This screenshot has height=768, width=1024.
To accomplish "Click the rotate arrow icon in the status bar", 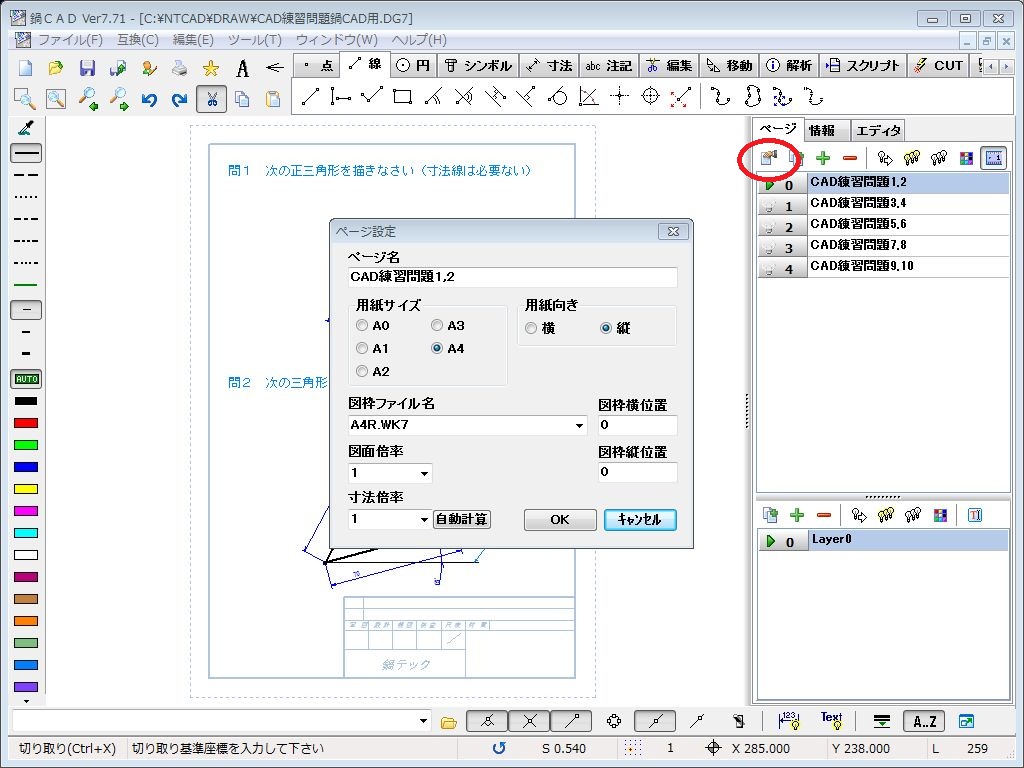I will [499, 748].
